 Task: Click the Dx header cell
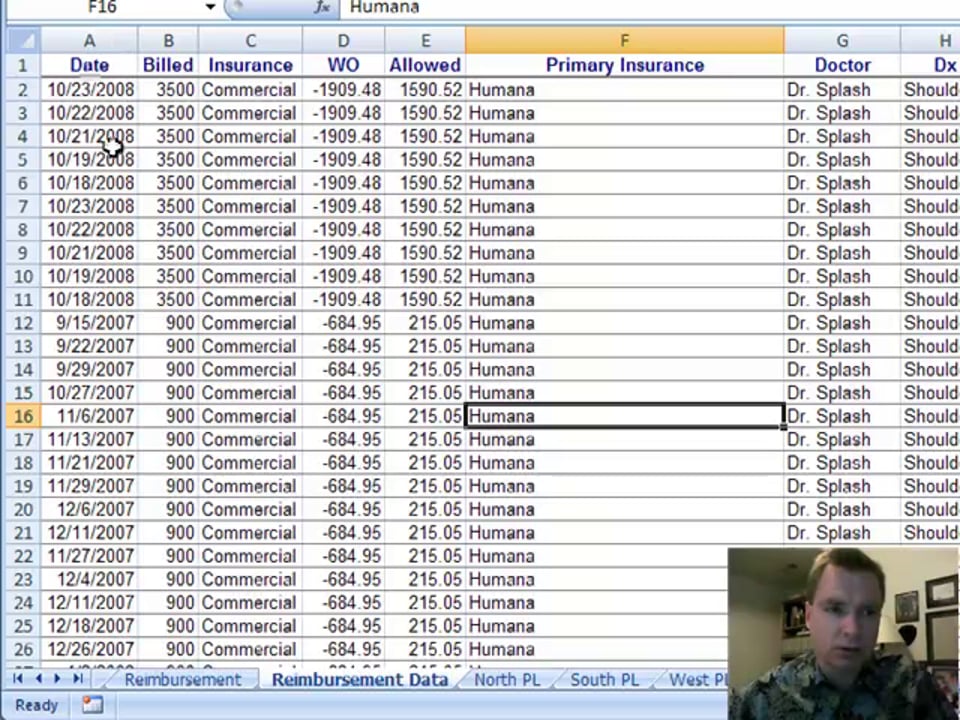(x=931, y=66)
